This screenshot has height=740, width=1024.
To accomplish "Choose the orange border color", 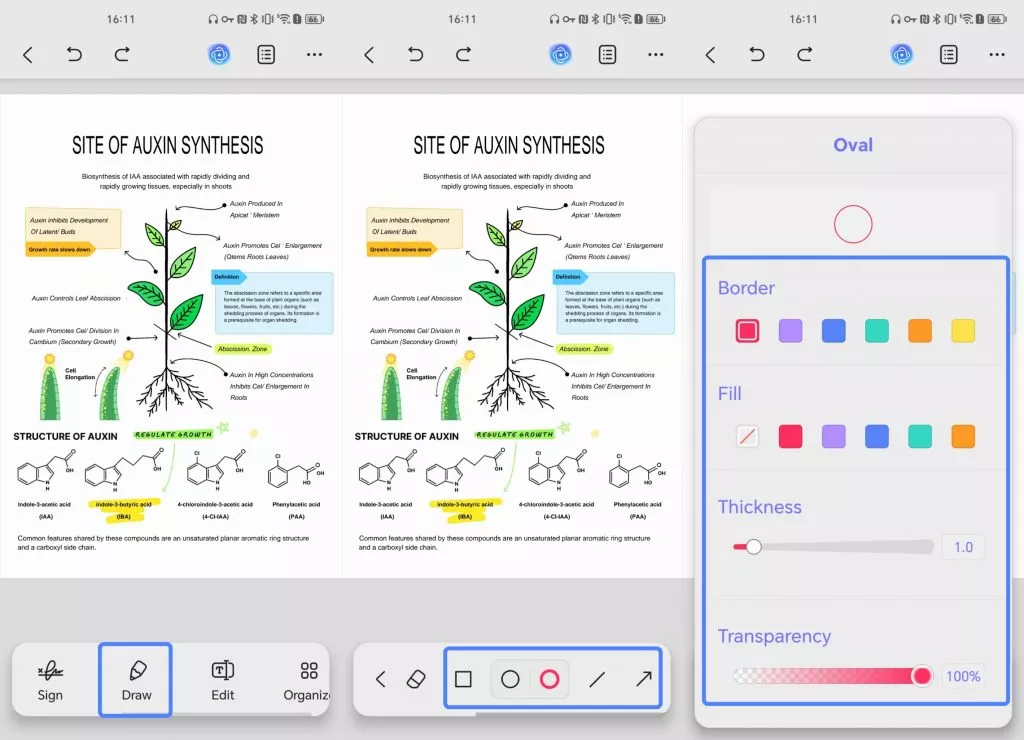I will pyautogui.click(x=920, y=330).
